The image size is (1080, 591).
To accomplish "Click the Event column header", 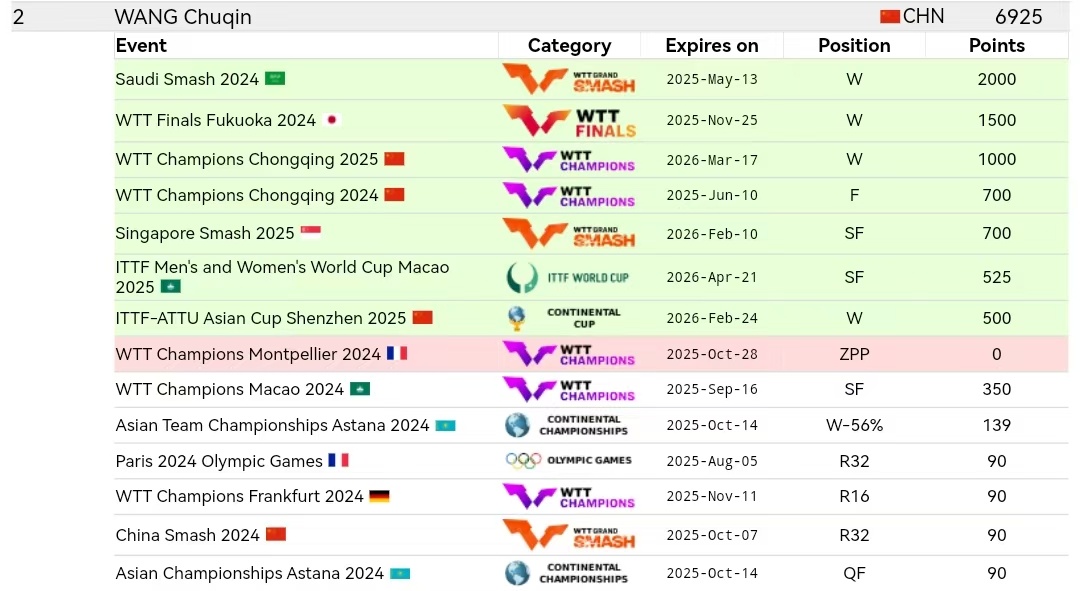I will click(x=141, y=45).
